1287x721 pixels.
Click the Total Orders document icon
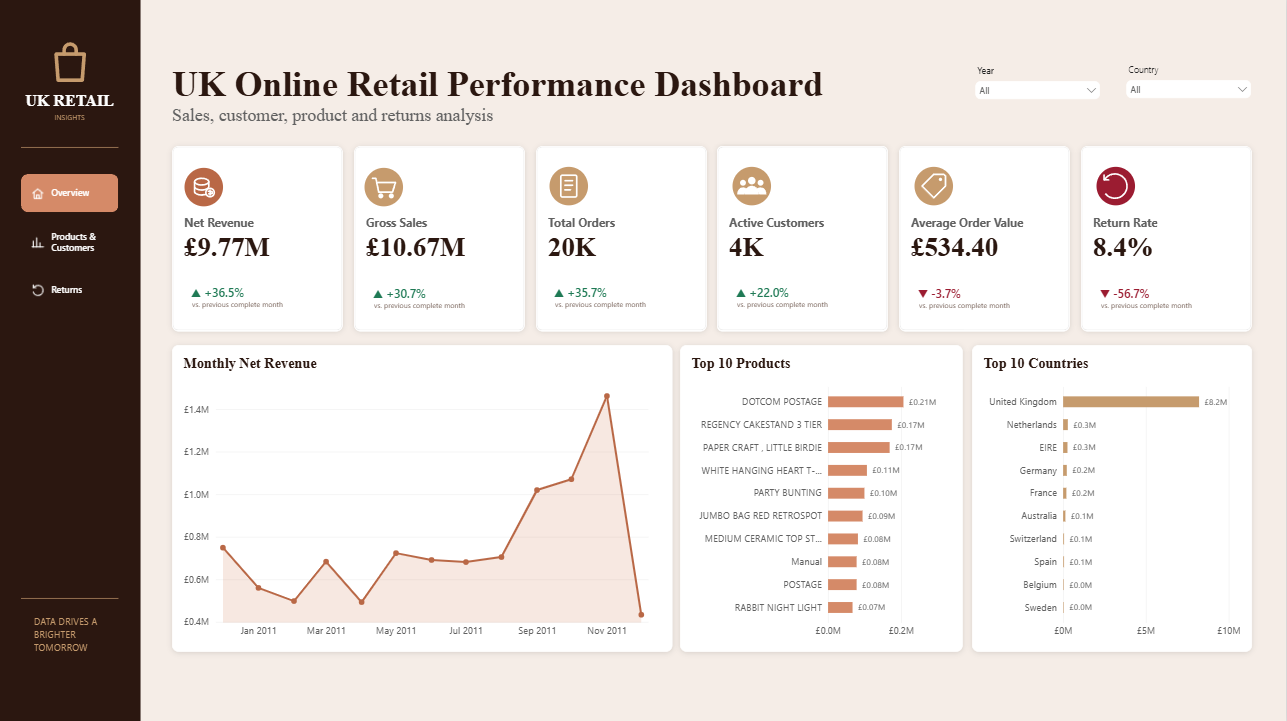[x=568, y=186]
